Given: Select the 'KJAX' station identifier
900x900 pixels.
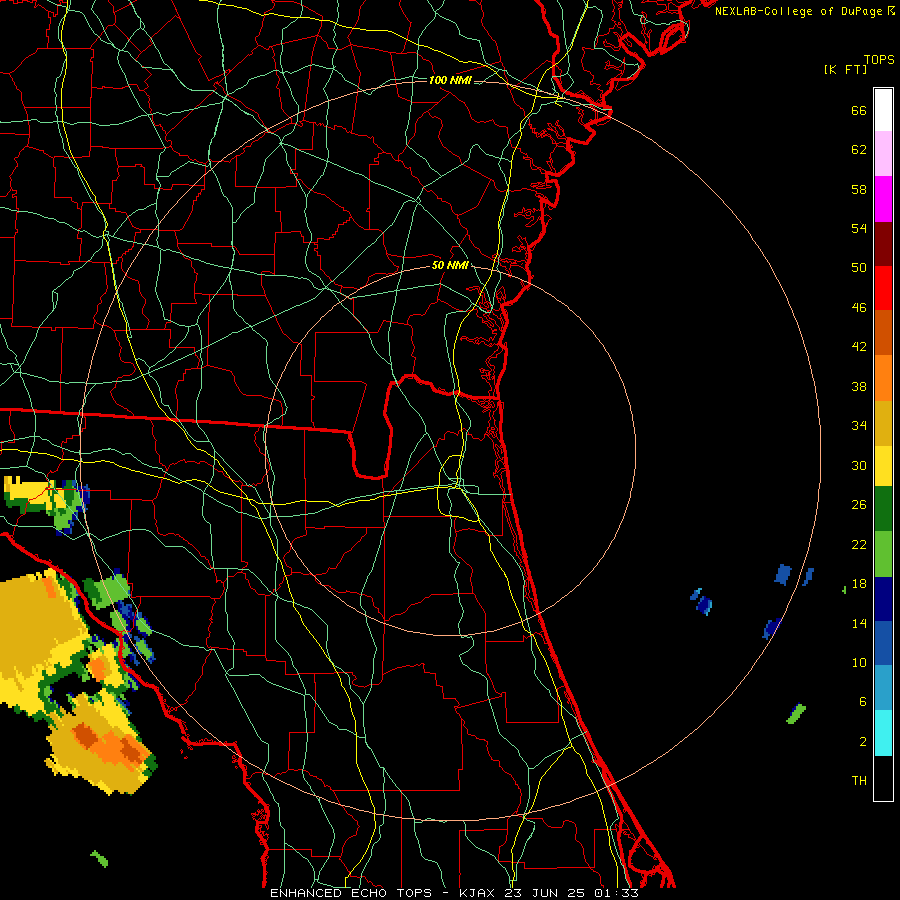Looking at the screenshot, I should pyautogui.click(x=479, y=893).
